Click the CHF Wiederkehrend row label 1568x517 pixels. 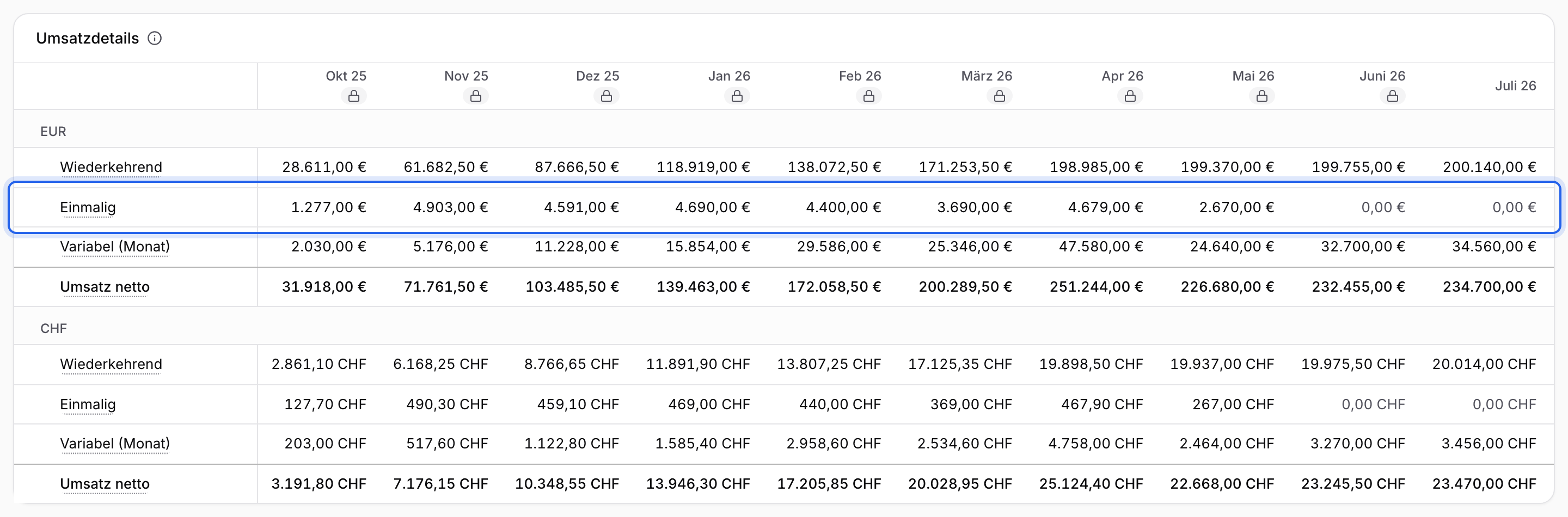(x=111, y=364)
